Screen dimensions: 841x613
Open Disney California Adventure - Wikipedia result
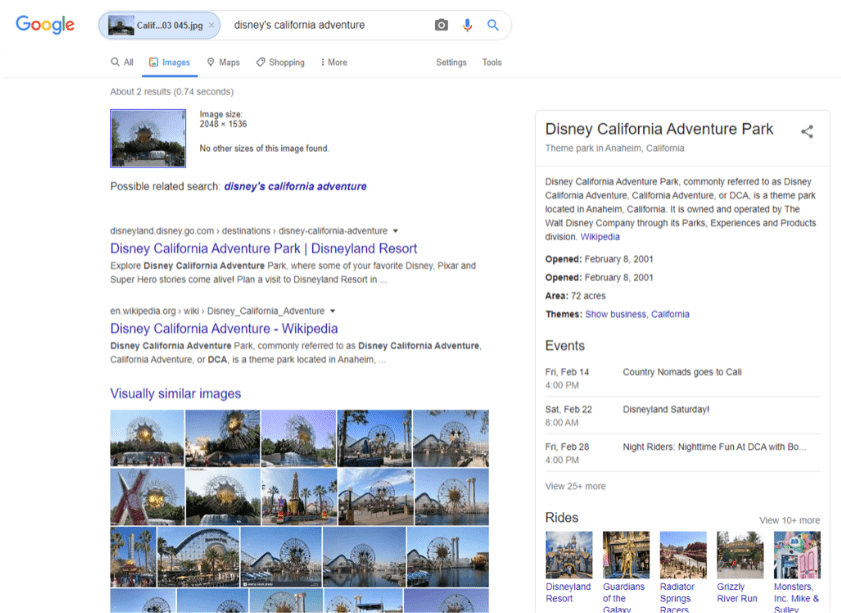[x=224, y=328]
